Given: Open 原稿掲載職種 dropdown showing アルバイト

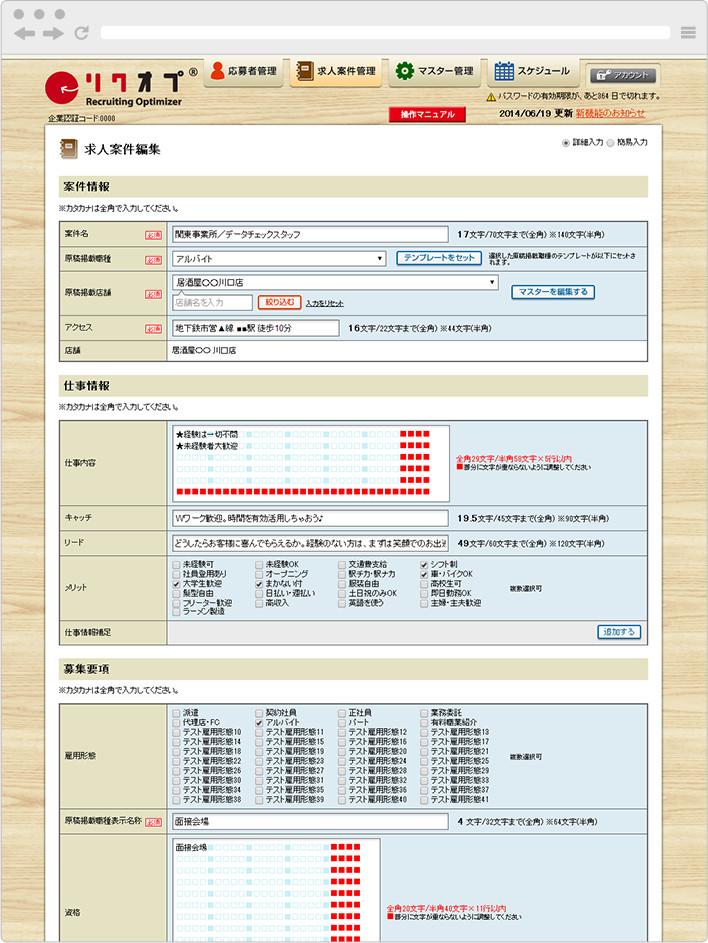Looking at the screenshot, I should tap(279, 259).
